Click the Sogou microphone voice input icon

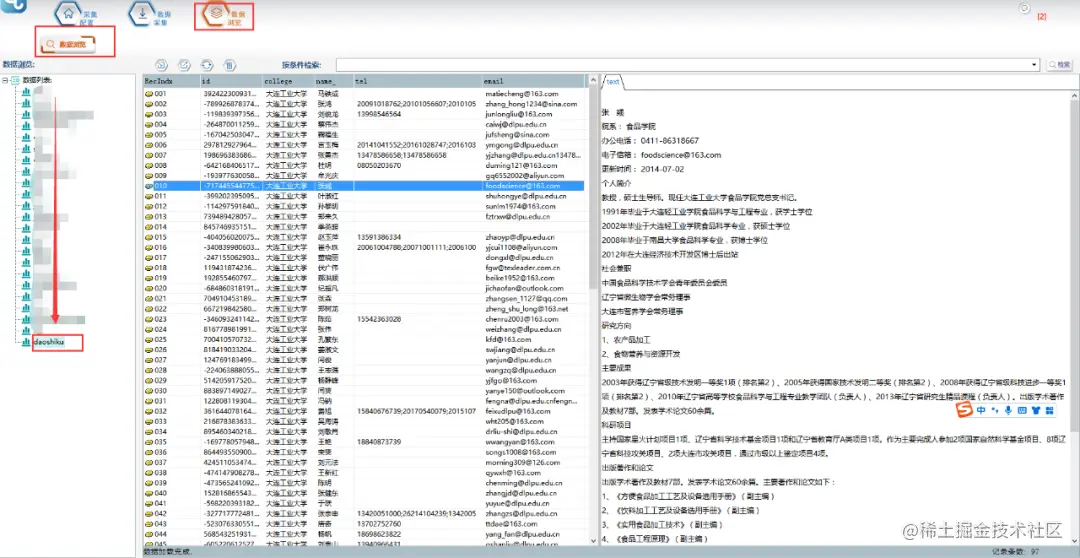[x=1008, y=411]
